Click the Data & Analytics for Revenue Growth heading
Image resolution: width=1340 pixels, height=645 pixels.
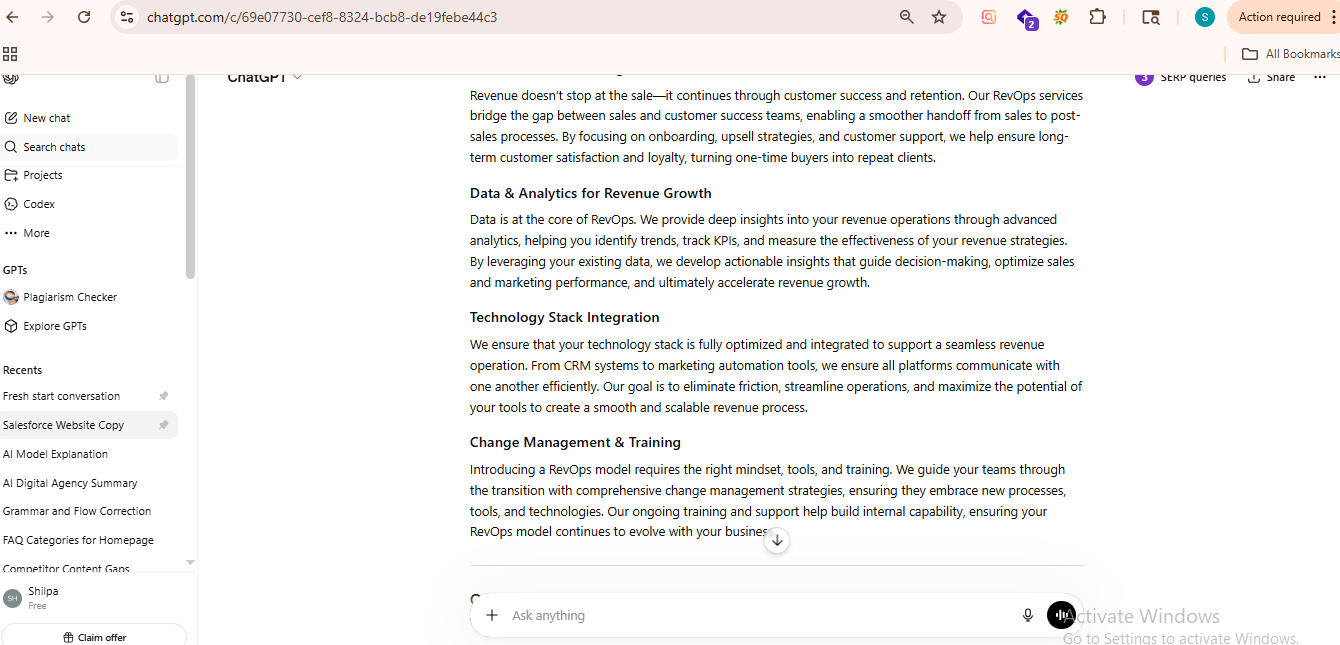(591, 193)
